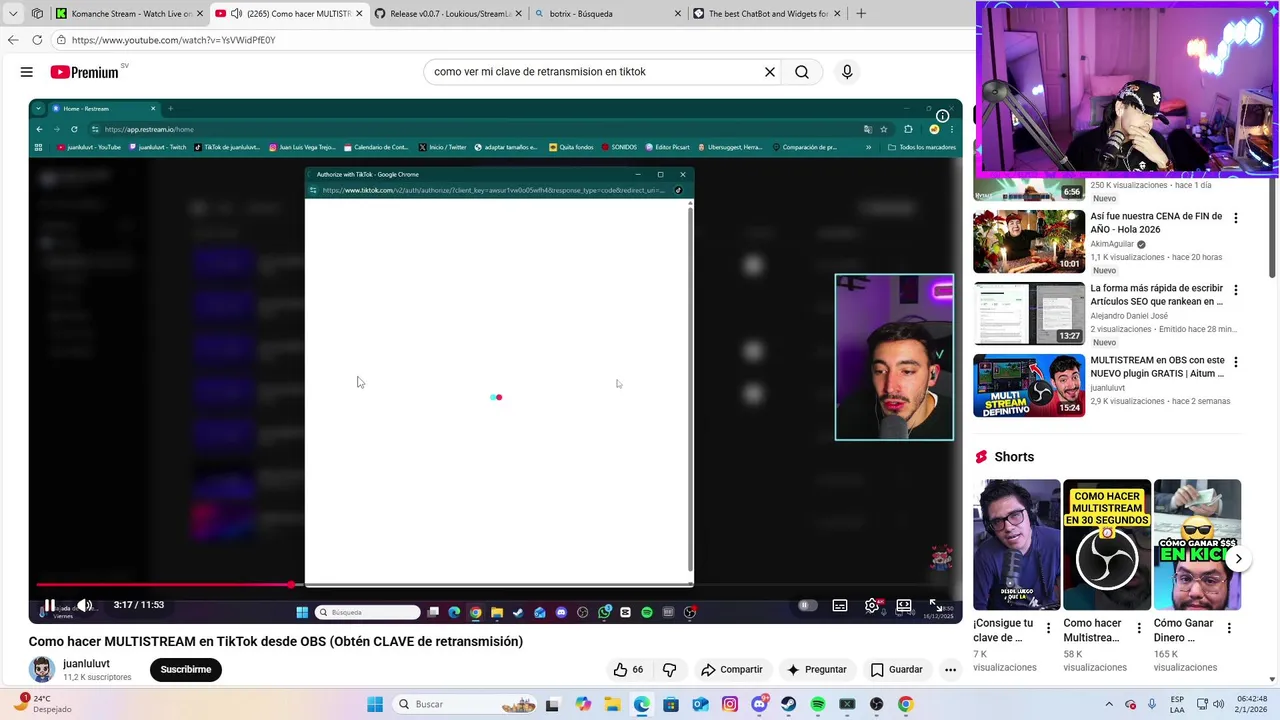
Task: Open the browser workspaces icon
Action: click(37, 14)
